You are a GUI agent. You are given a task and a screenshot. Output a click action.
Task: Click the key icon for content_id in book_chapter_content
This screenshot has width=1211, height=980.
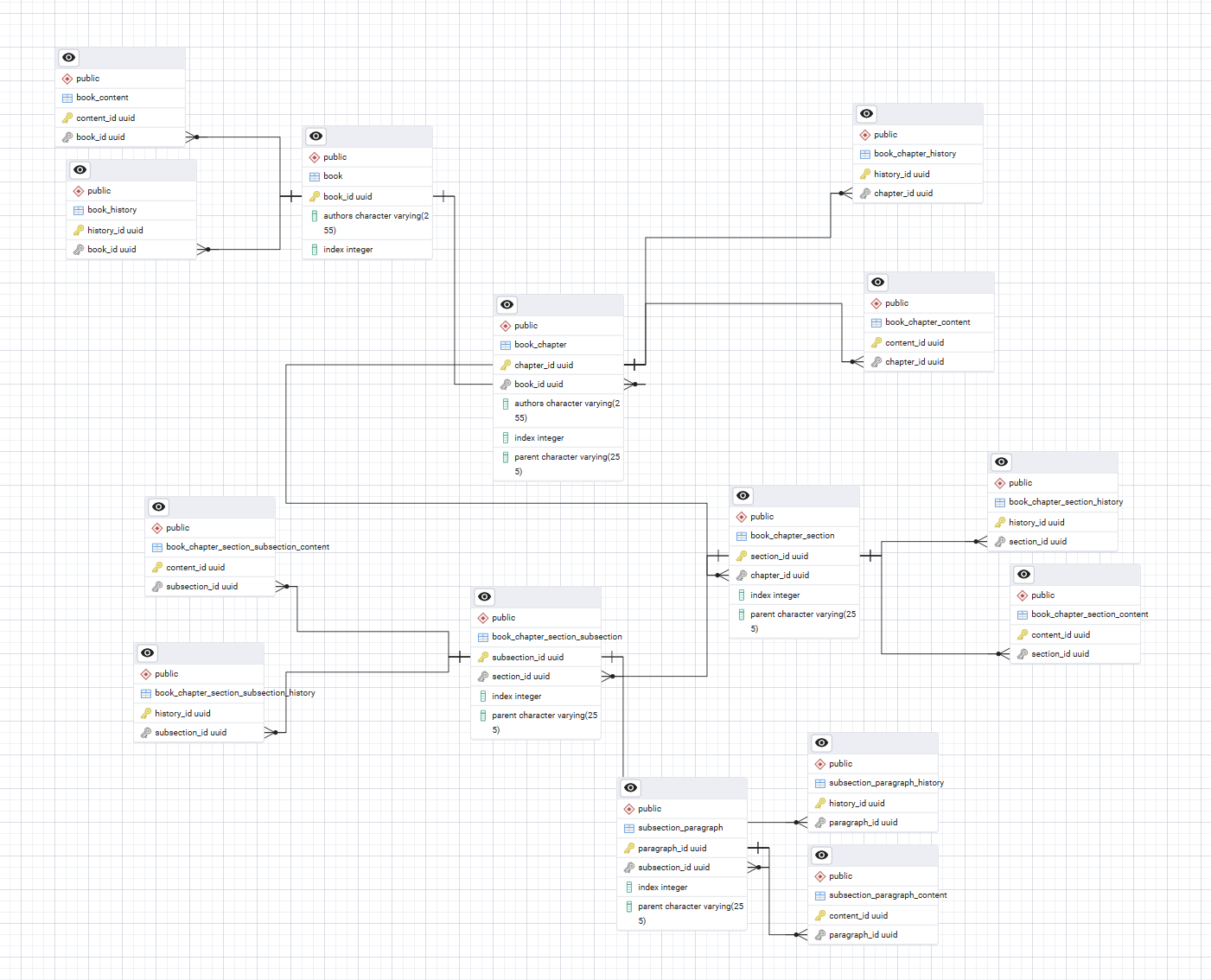(876, 343)
